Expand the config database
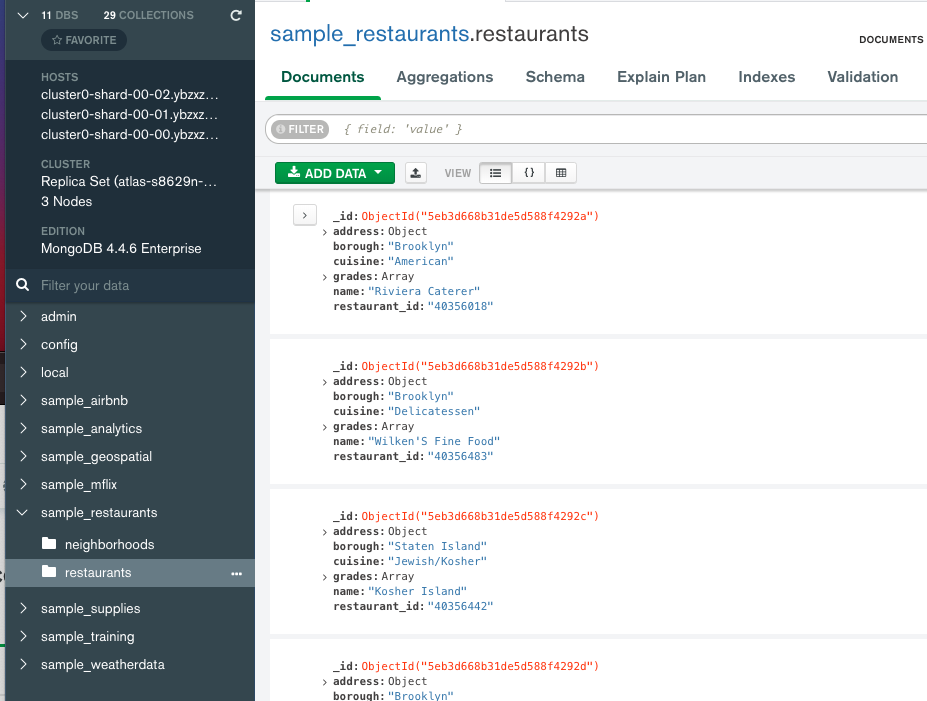The image size is (927, 701). pyautogui.click(x=23, y=344)
